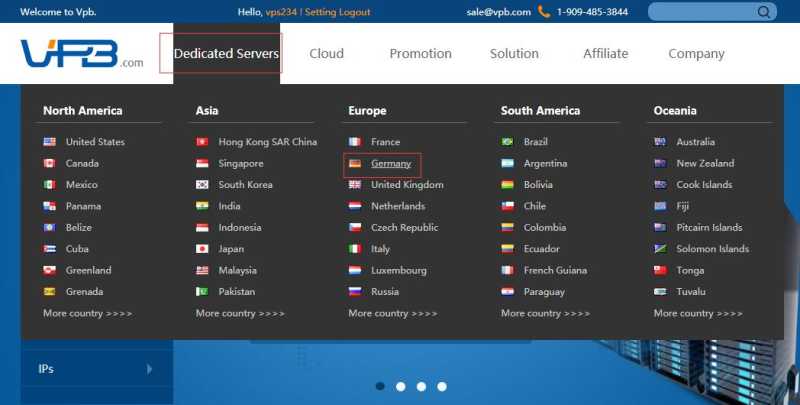The image size is (800, 405).
Task: Click the Japan flag icon
Action: [x=202, y=249]
